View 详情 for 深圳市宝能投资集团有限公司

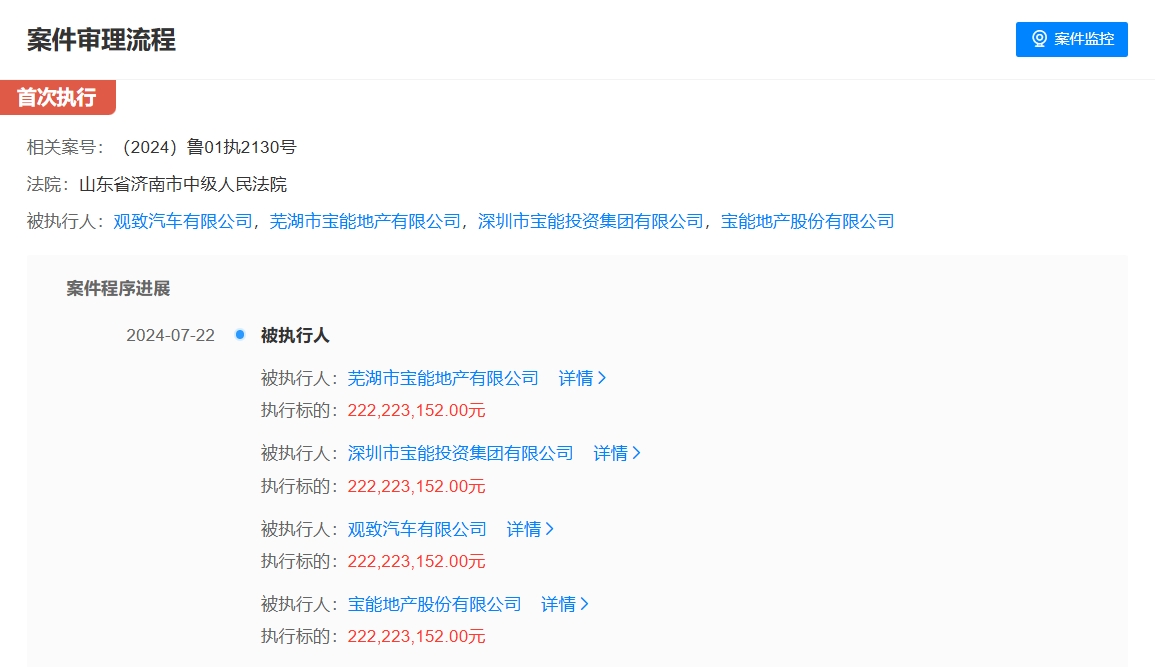point(617,454)
